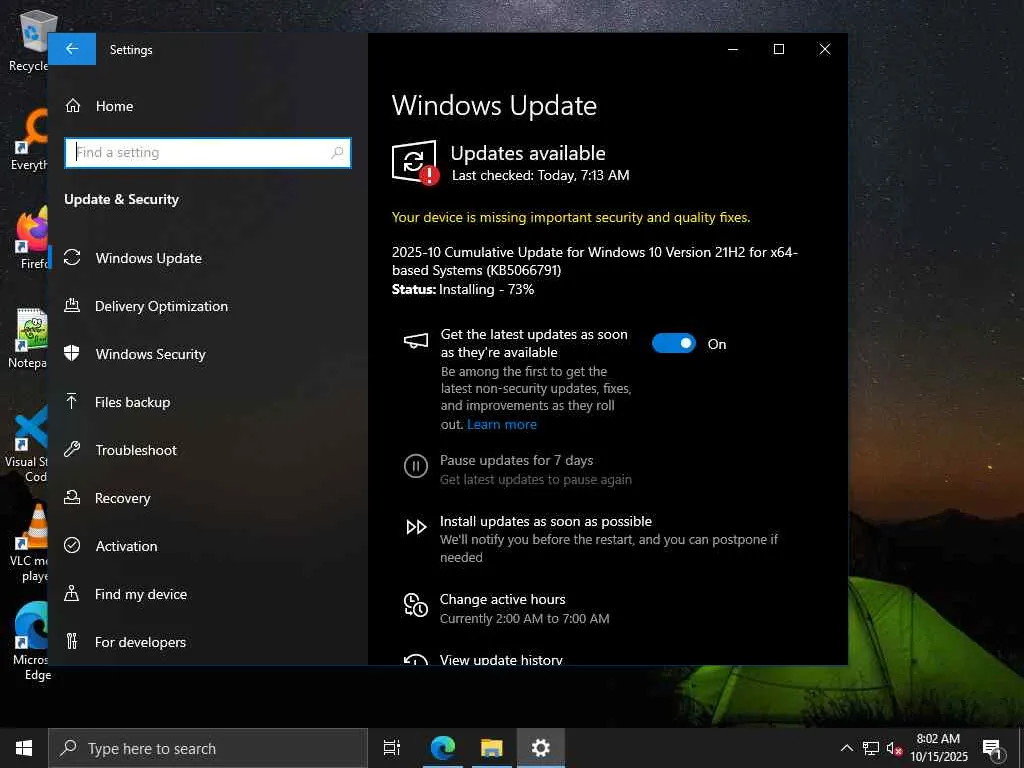Click the Settings back arrow button
Image resolution: width=1024 pixels, height=768 pixels.
click(x=72, y=49)
